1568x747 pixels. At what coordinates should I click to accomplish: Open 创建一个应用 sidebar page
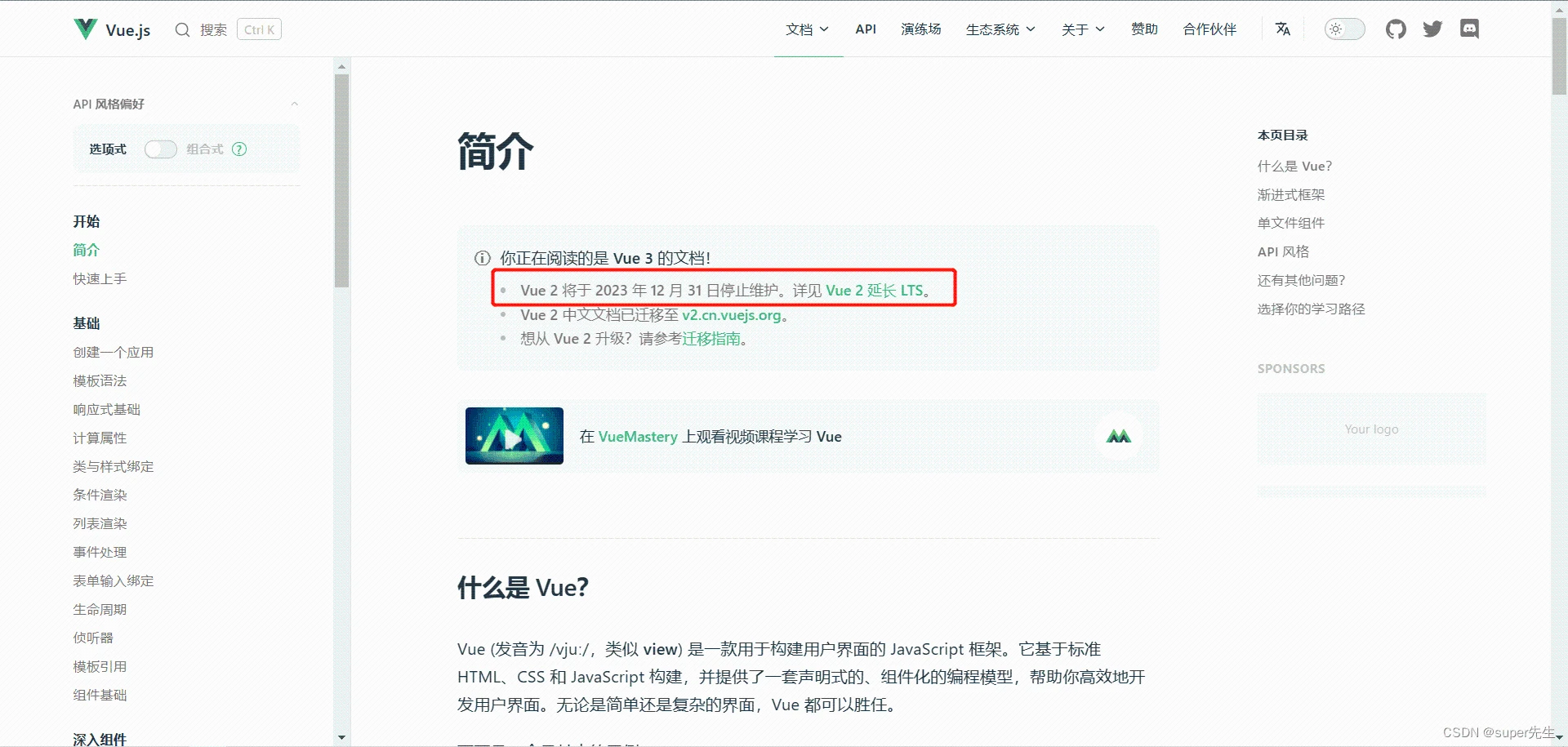click(114, 353)
